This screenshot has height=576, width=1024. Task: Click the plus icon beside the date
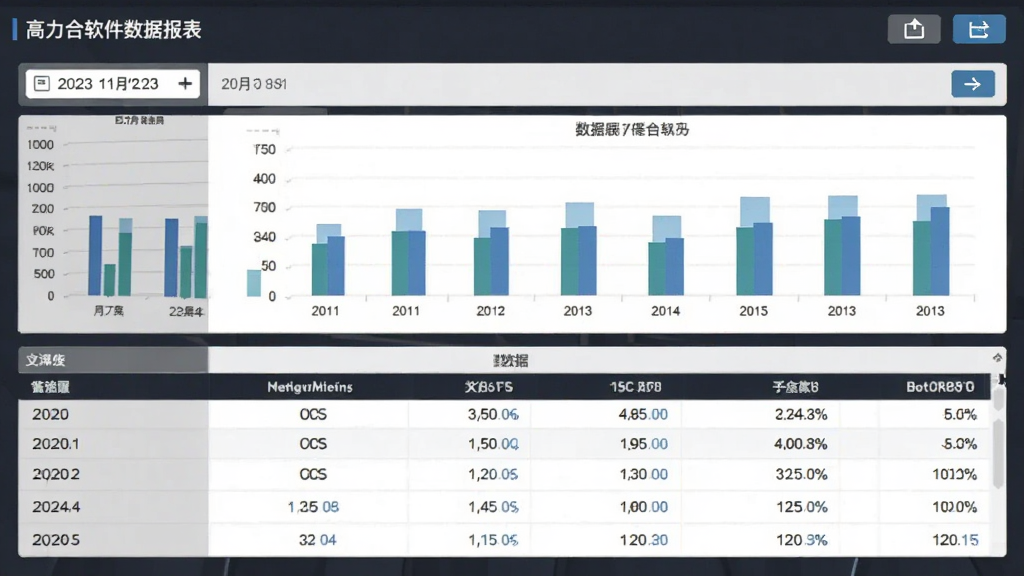click(185, 84)
